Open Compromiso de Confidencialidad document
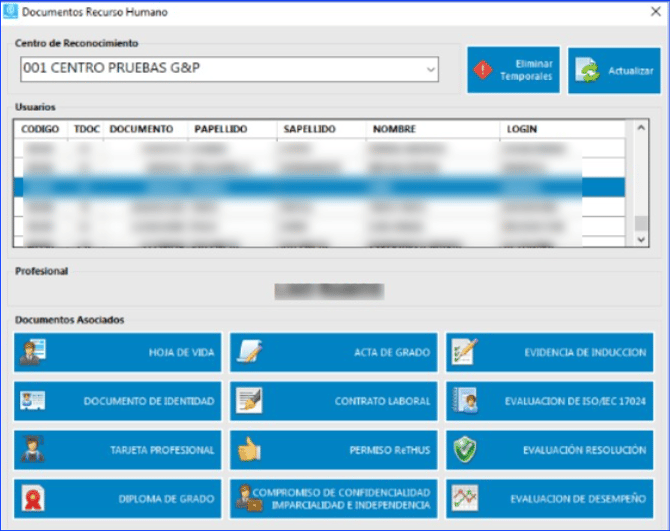Screen dimensions: 670x531 click(333, 498)
